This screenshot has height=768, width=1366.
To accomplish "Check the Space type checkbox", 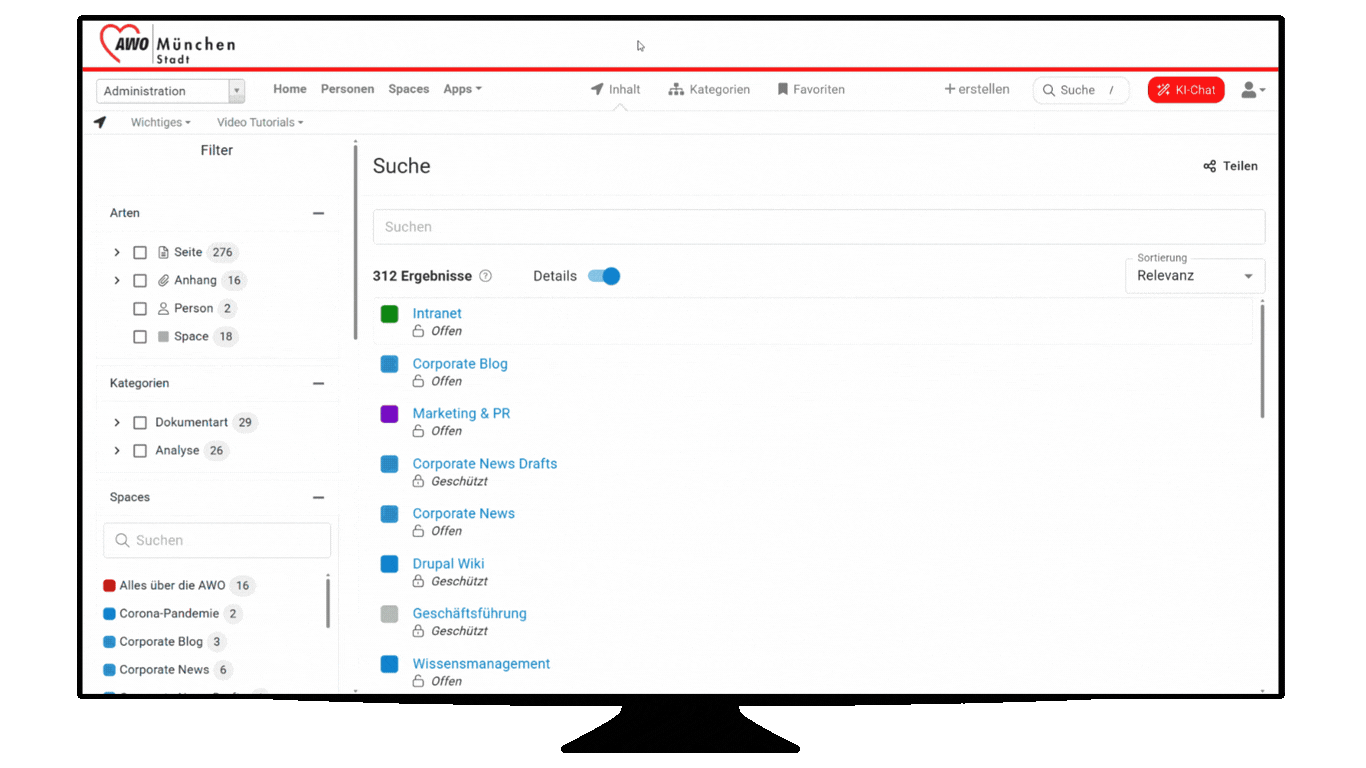I will pyautogui.click(x=140, y=337).
